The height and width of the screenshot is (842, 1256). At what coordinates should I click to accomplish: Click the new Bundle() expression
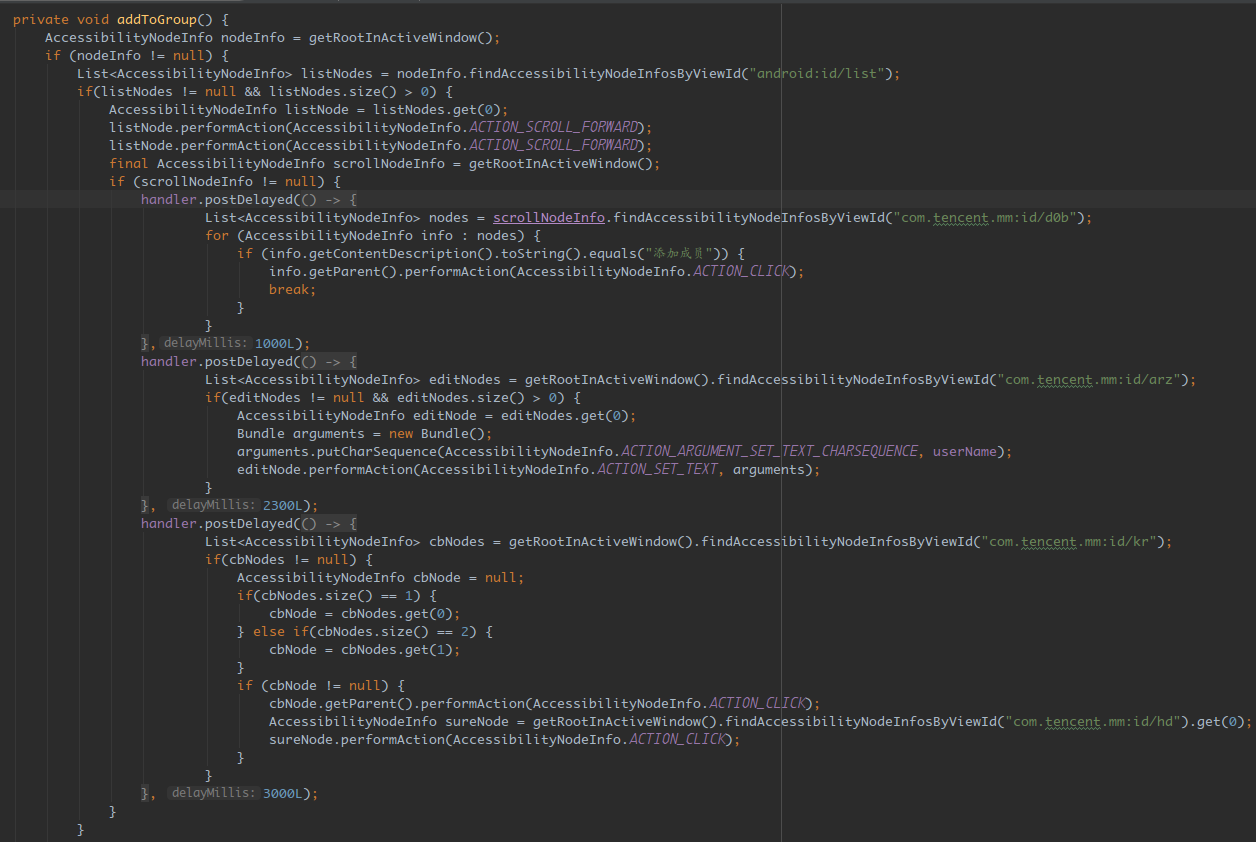(436, 433)
